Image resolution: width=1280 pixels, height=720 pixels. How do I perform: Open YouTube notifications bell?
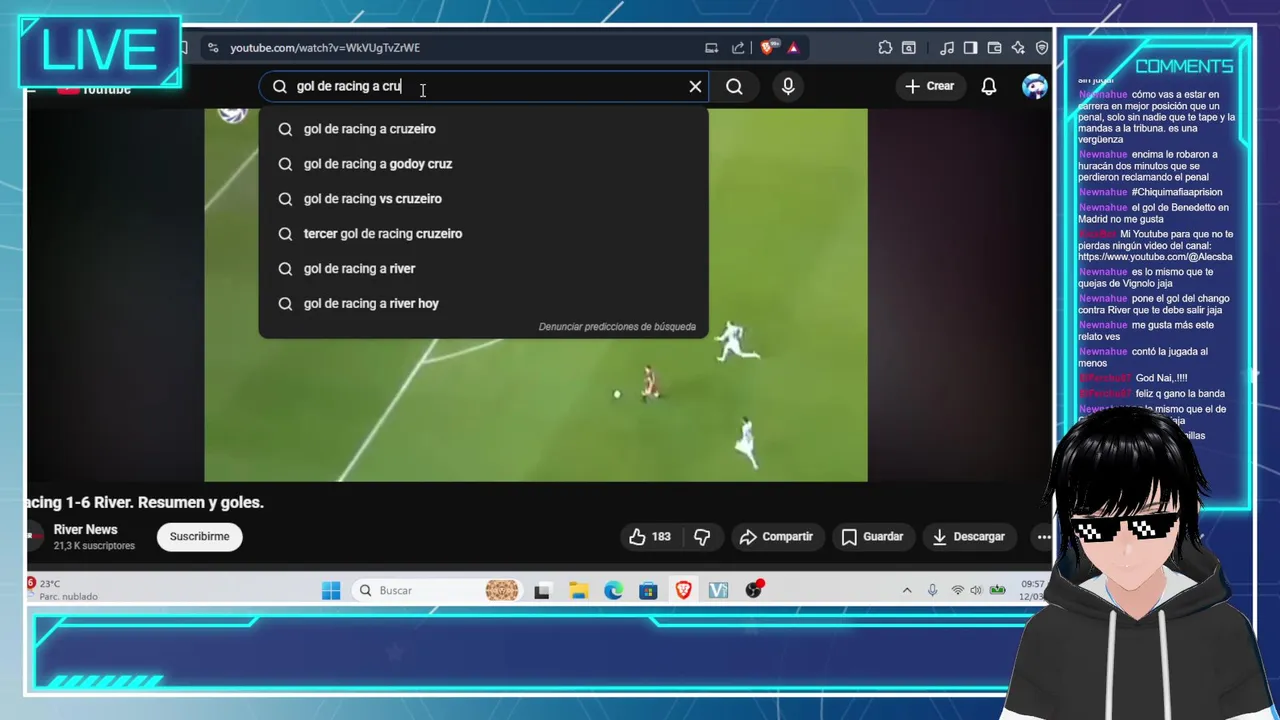pos(988,87)
